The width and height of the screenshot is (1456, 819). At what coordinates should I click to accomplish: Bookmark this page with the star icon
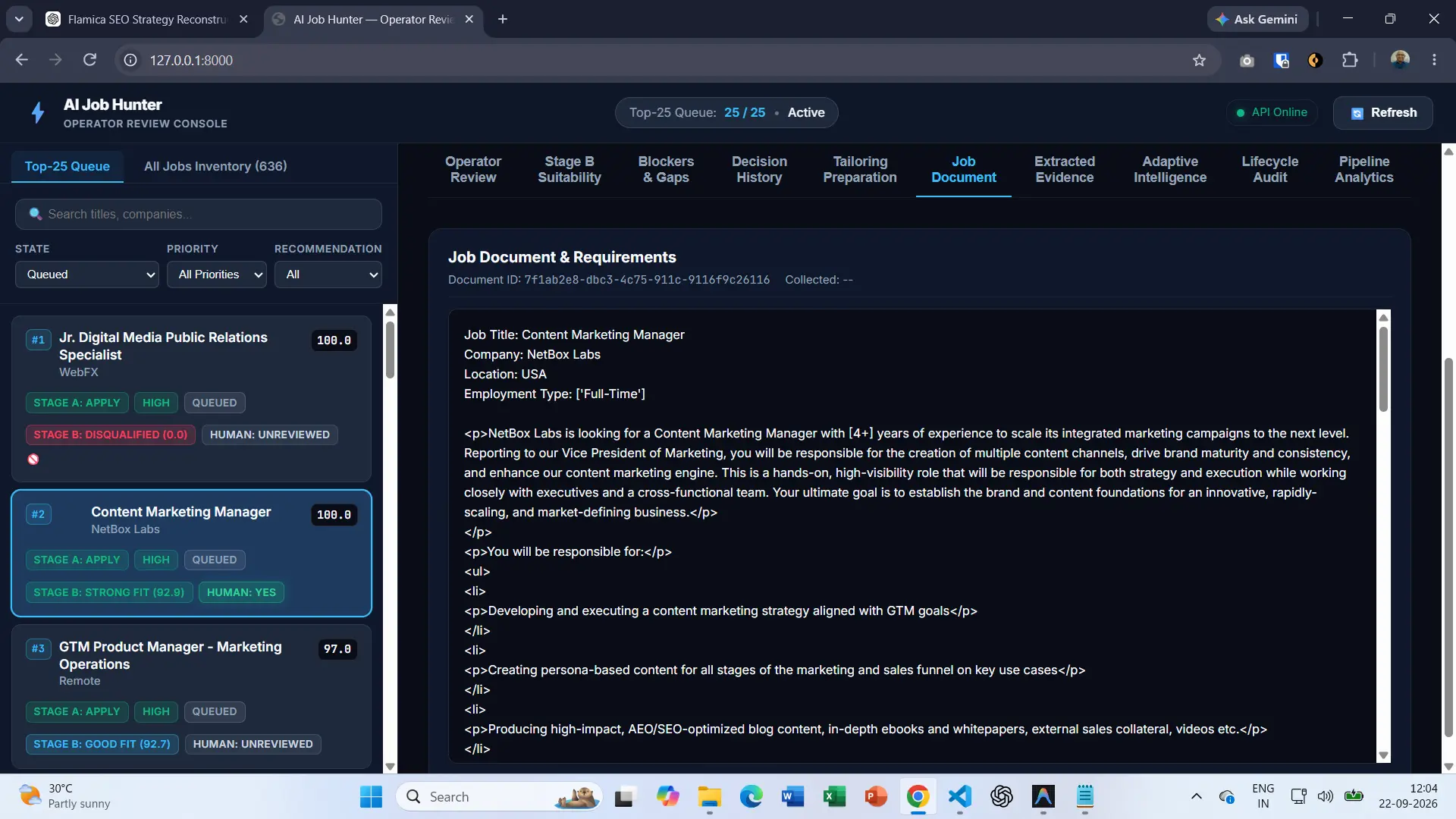1199,60
